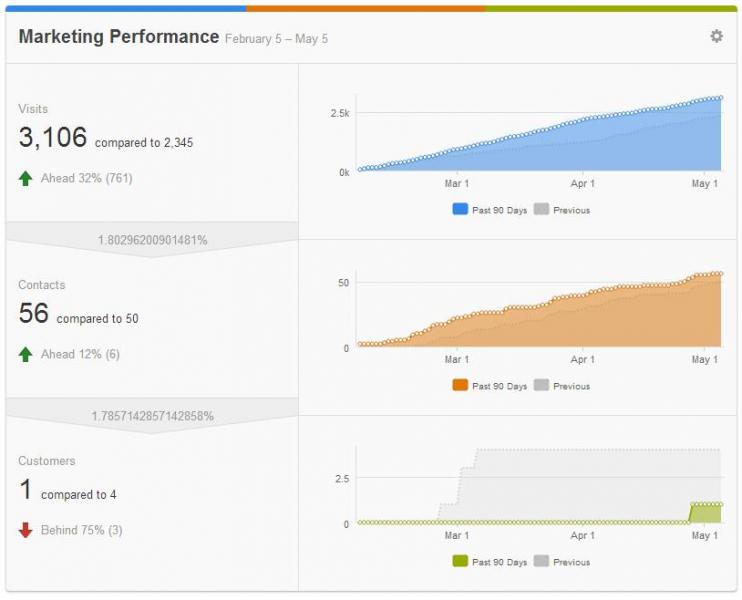Viewport: 742px width, 600px height.
Task: Select the Customers count 1
Action: [x=26, y=489]
